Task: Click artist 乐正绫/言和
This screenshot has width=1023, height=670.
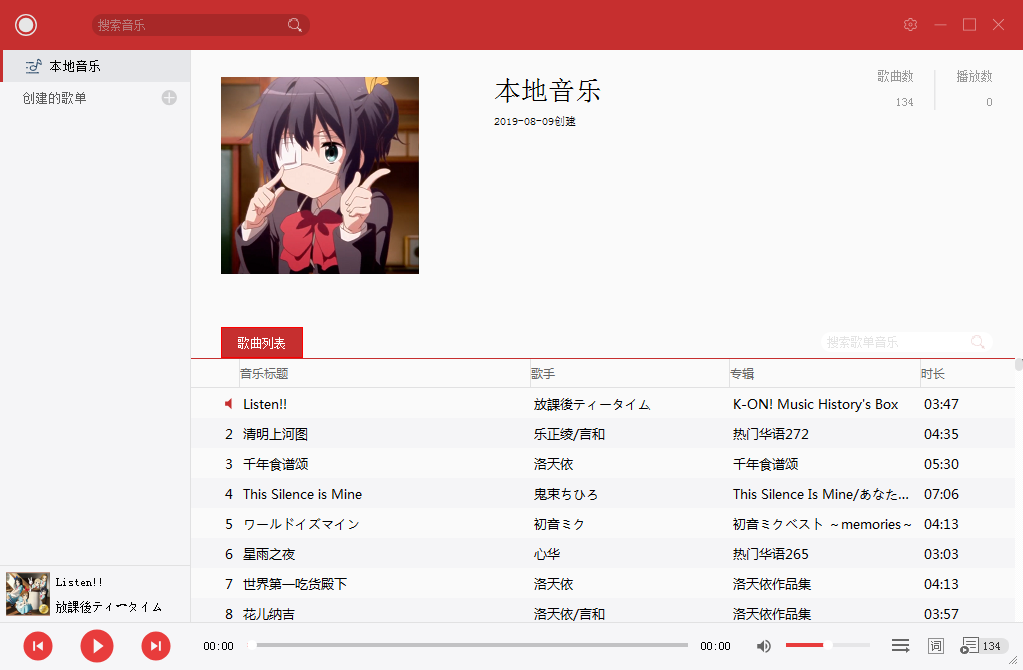Action: tap(569, 434)
